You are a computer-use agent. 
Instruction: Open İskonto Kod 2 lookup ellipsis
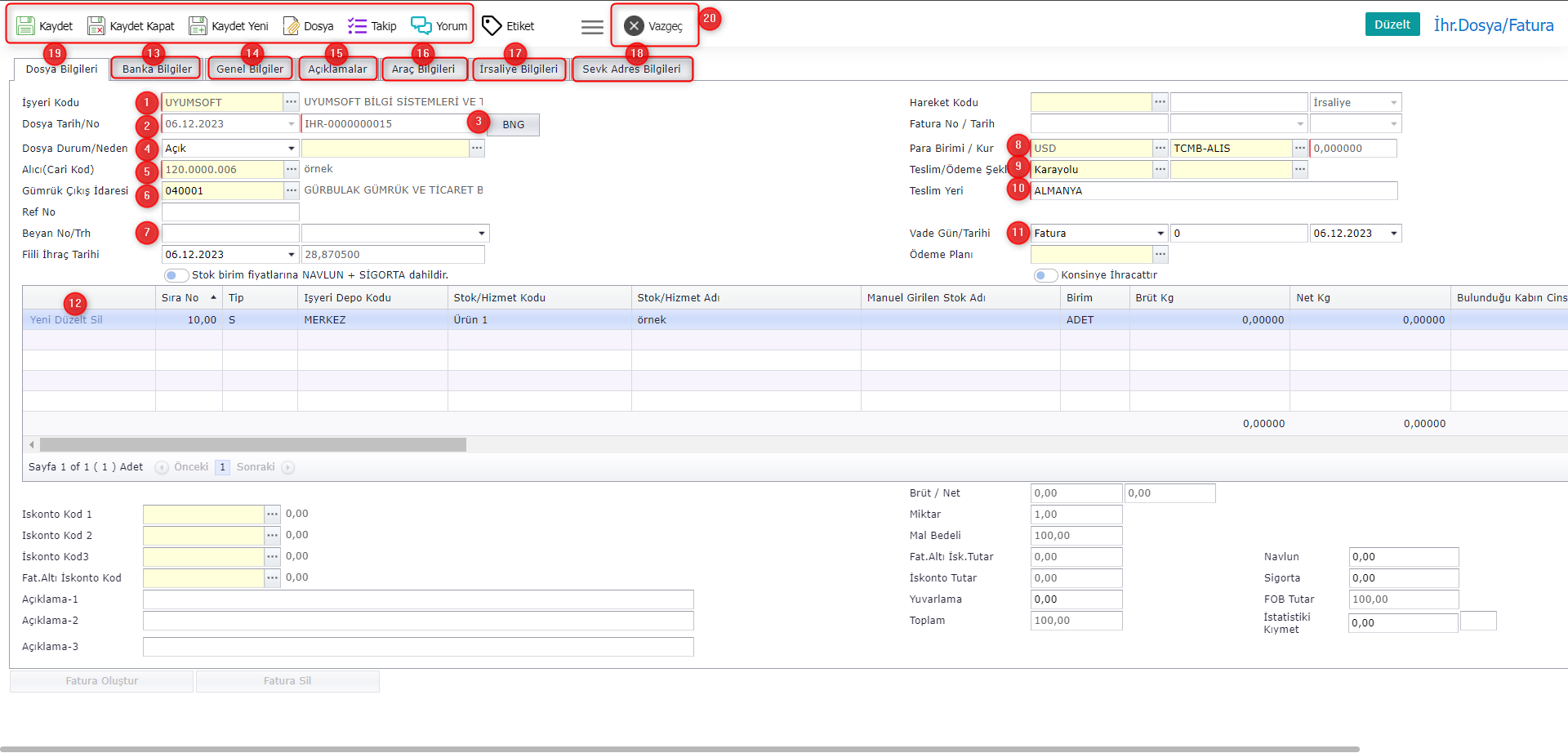[x=273, y=535]
